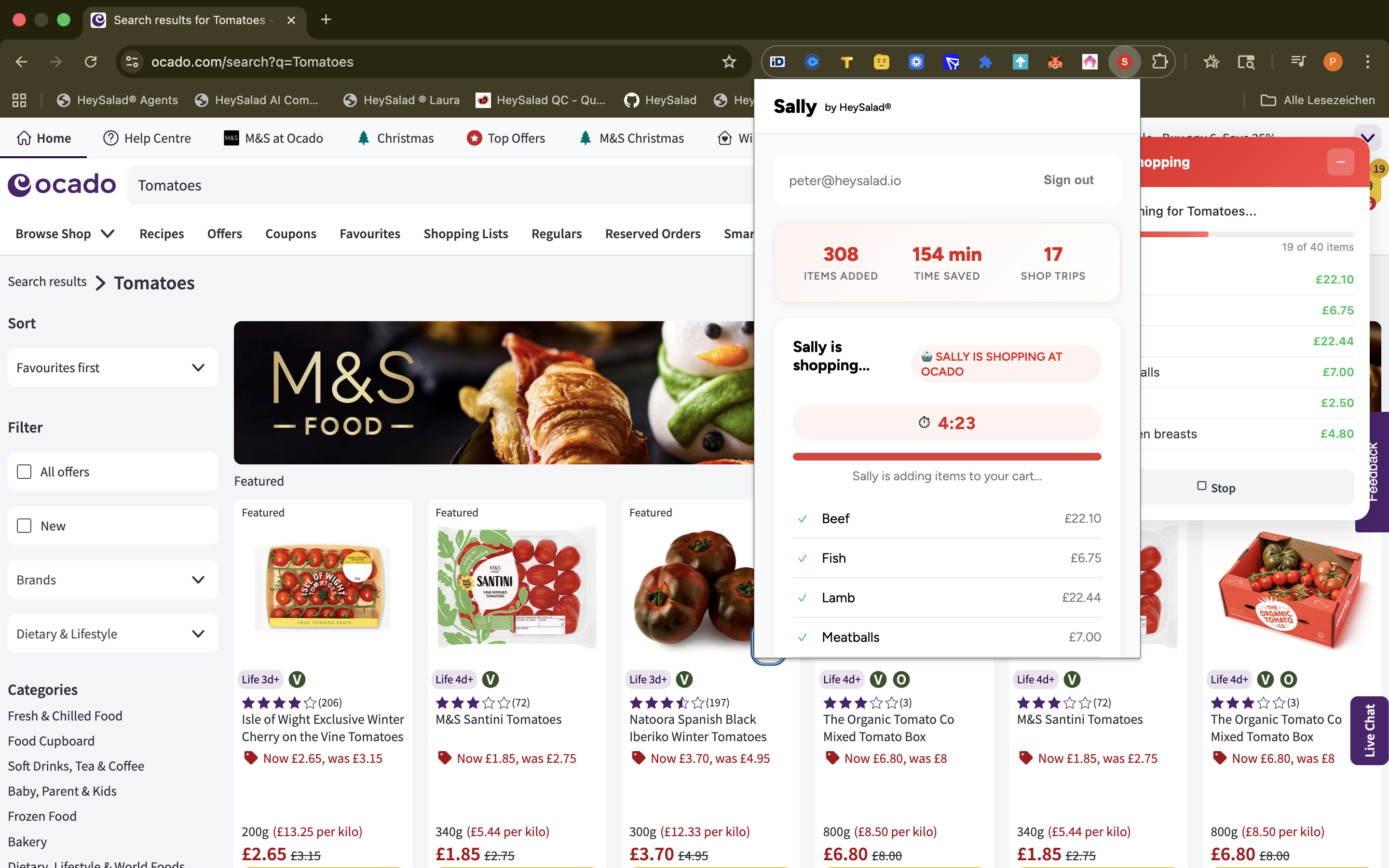Enable the All offers filter checkbox
Viewport: 1389px width, 868px height.
click(x=24, y=471)
